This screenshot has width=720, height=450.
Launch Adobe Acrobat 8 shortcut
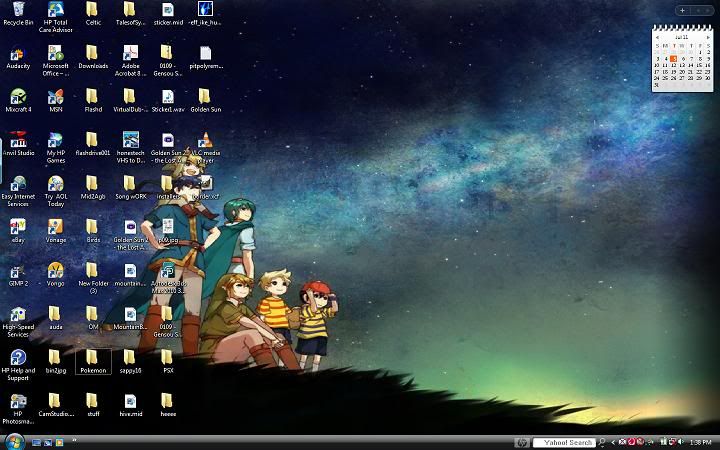130,61
